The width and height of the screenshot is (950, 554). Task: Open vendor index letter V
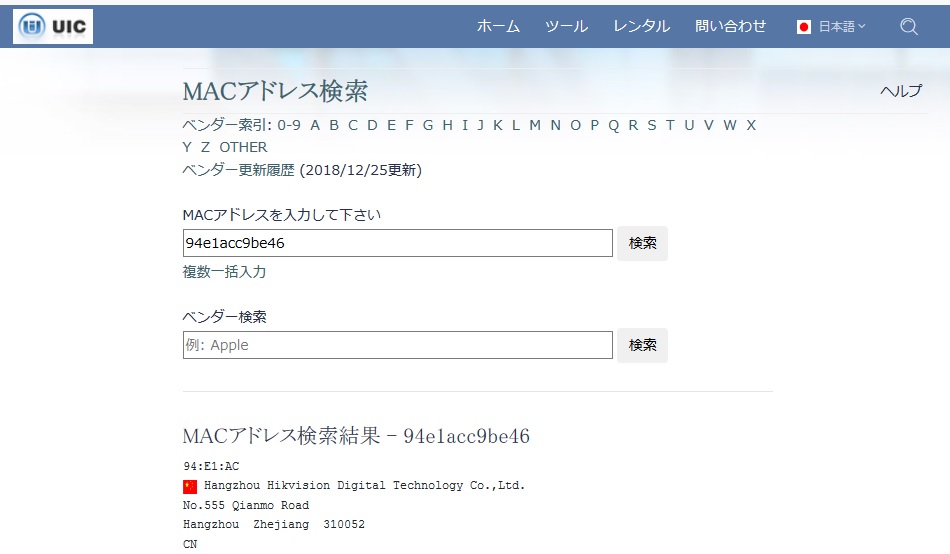709,125
